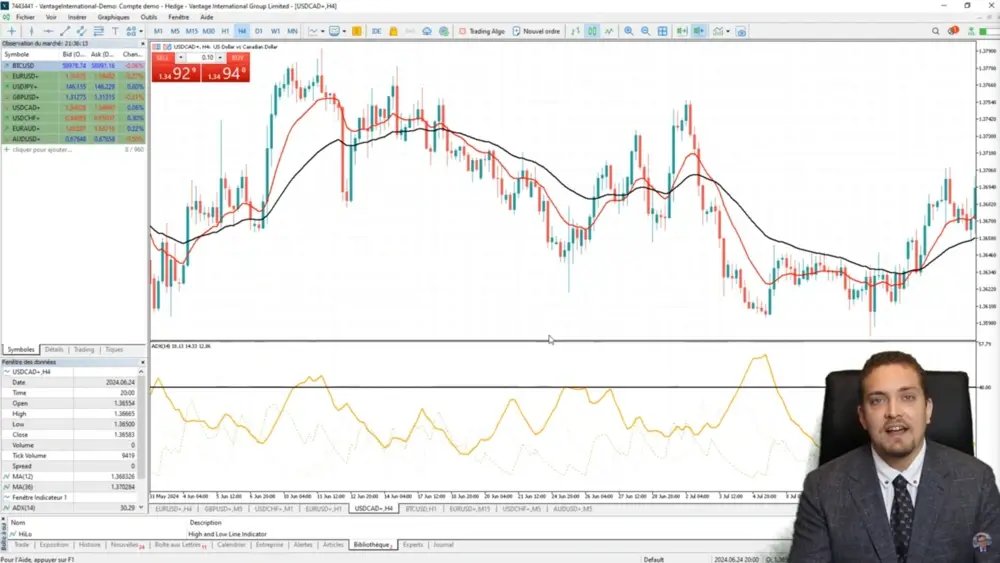Select the vertical line drawing tool
Viewport: 1000px width, 563px height.
coord(31,31)
